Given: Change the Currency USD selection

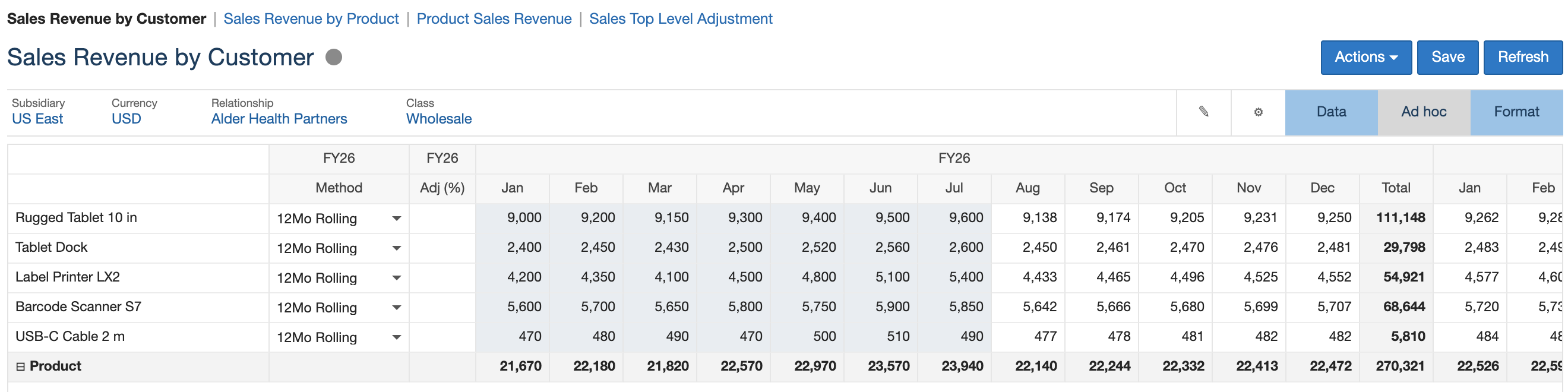Looking at the screenshot, I should tap(126, 119).
